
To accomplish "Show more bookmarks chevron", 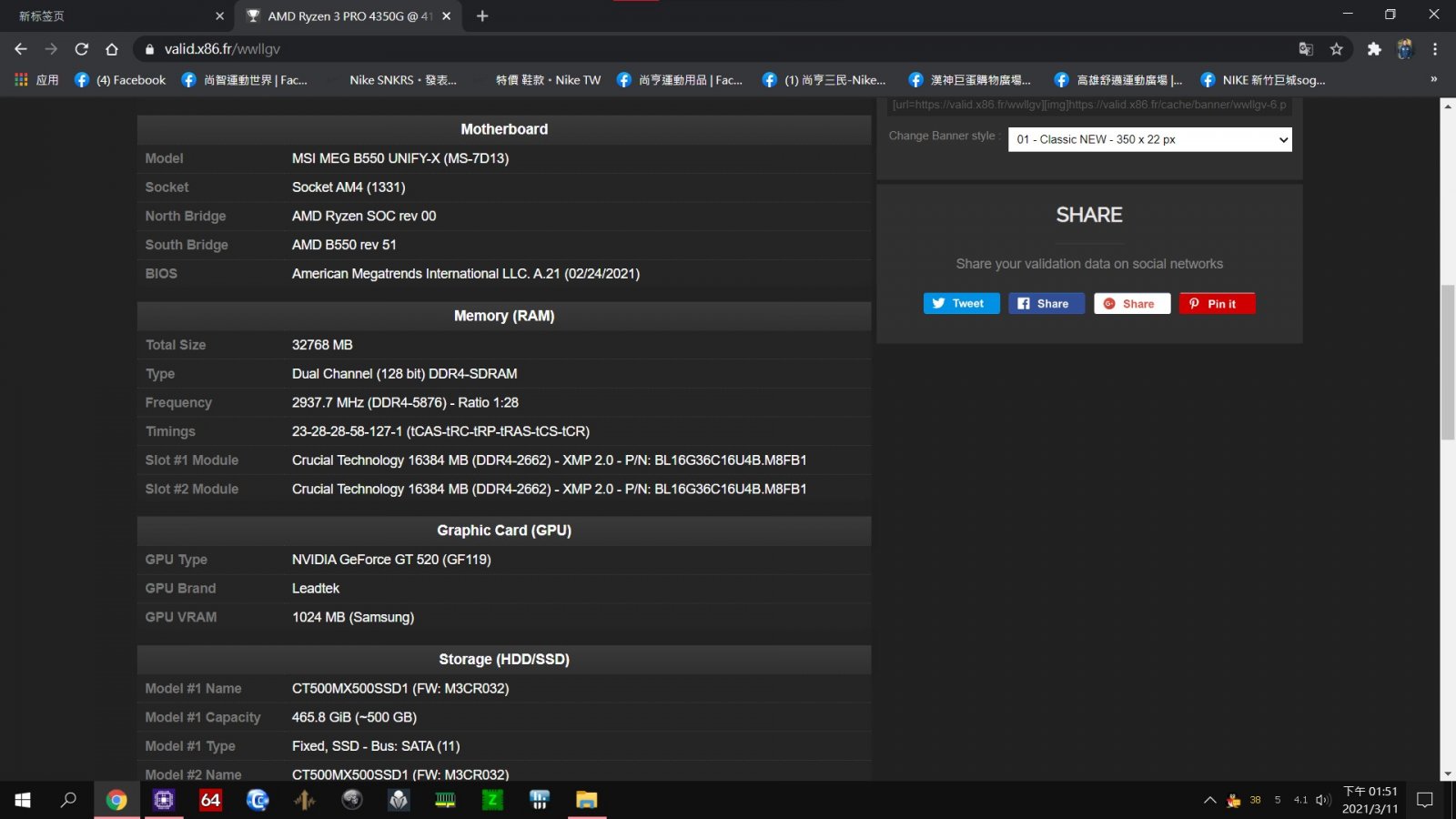I will pos(1433,80).
